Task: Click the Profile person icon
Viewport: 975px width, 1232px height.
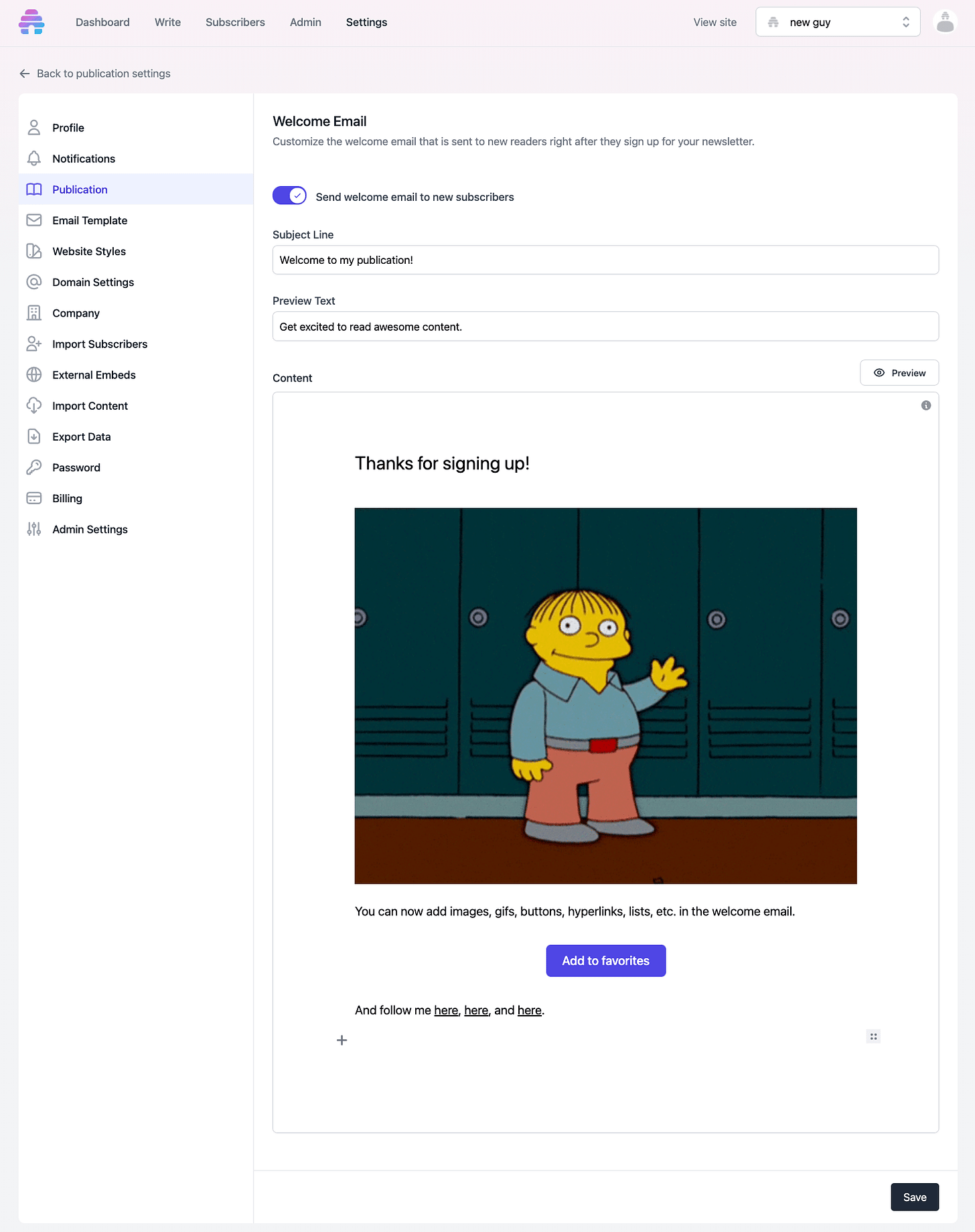Action: (x=34, y=127)
